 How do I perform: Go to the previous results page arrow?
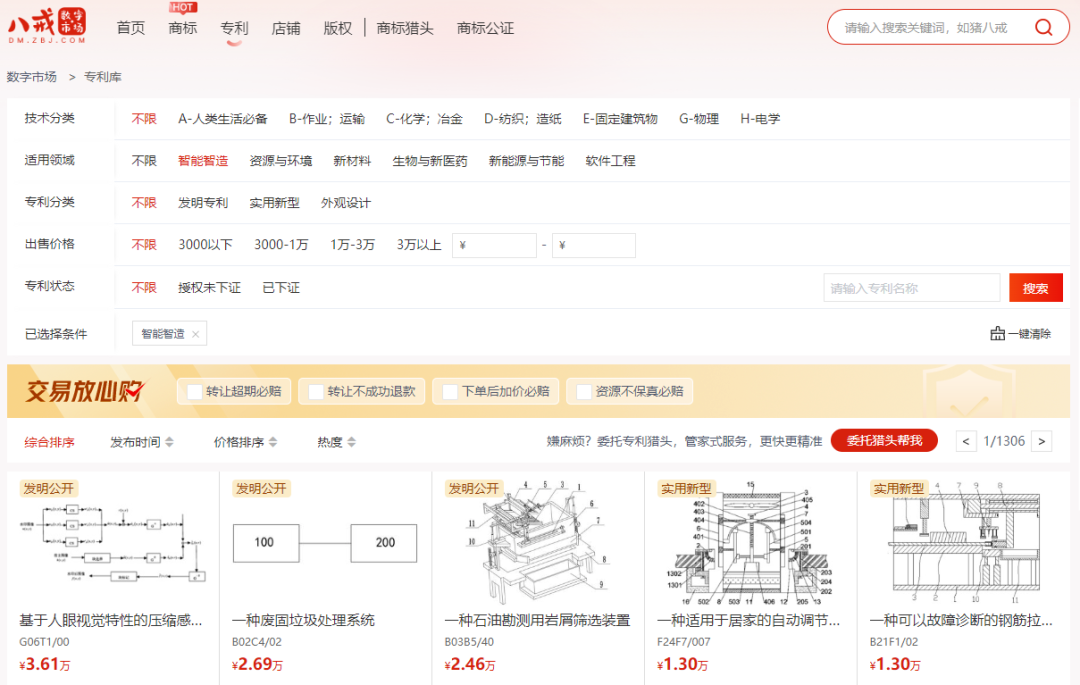[967, 441]
